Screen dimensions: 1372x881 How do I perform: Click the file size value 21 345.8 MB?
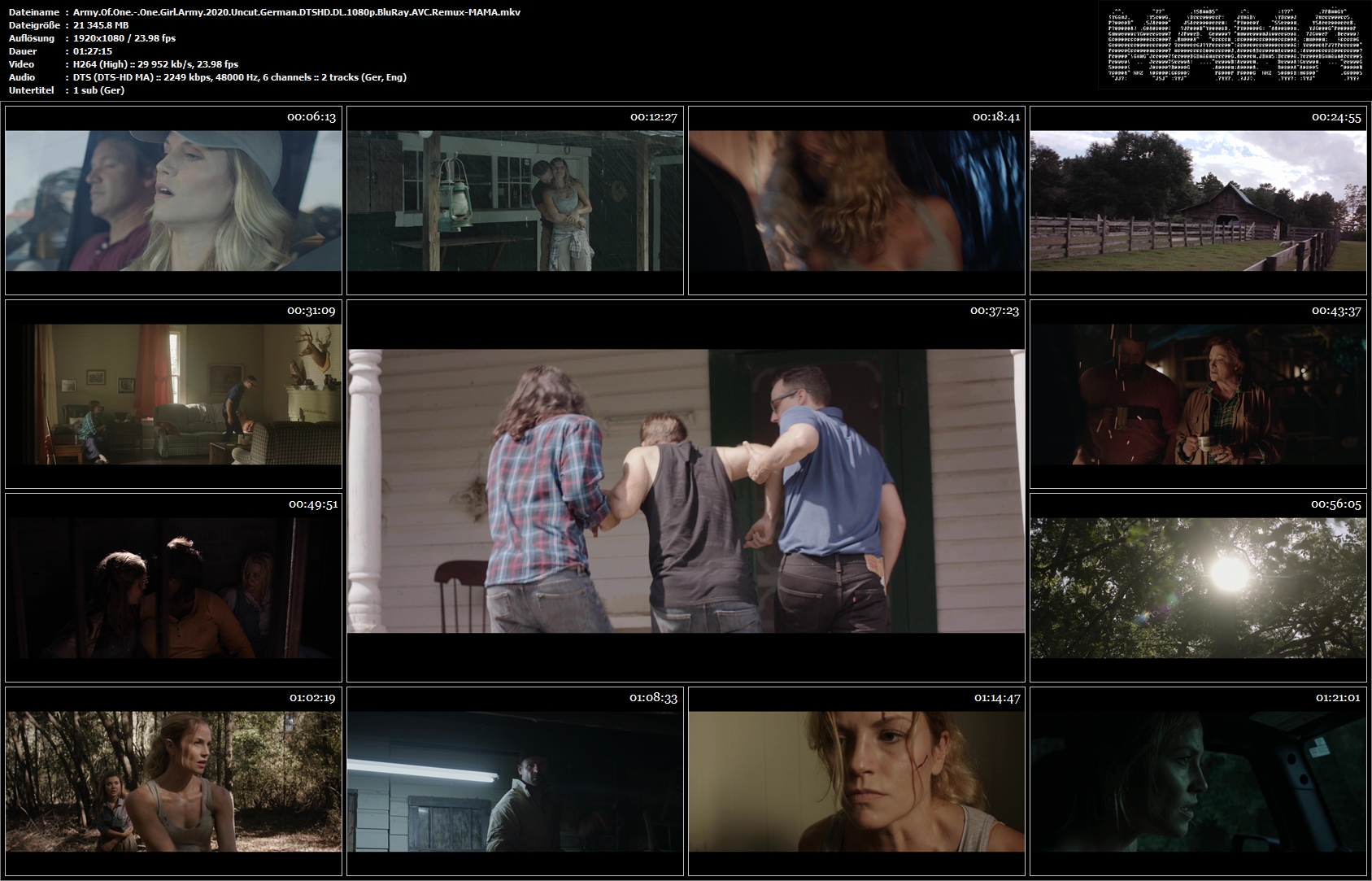click(x=101, y=25)
